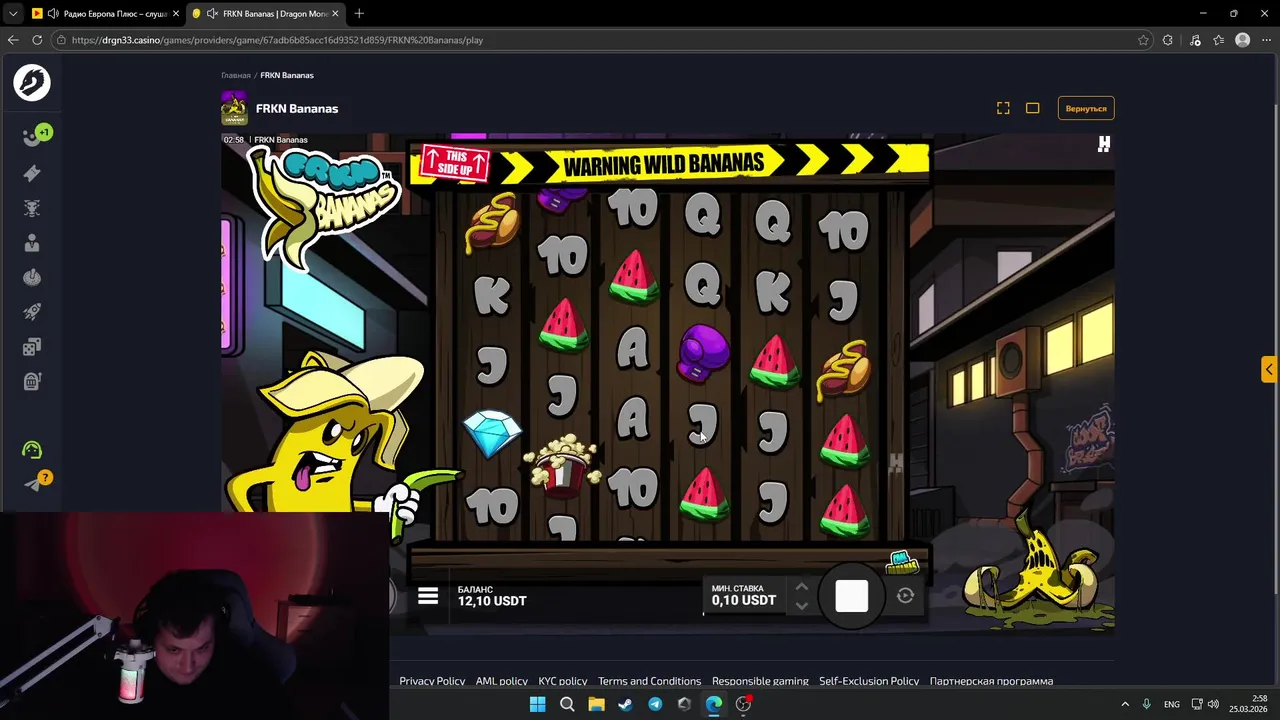Screen dimensions: 1280x720
Task: Decrease bet with the down arrow
Action: coord(801,605)
